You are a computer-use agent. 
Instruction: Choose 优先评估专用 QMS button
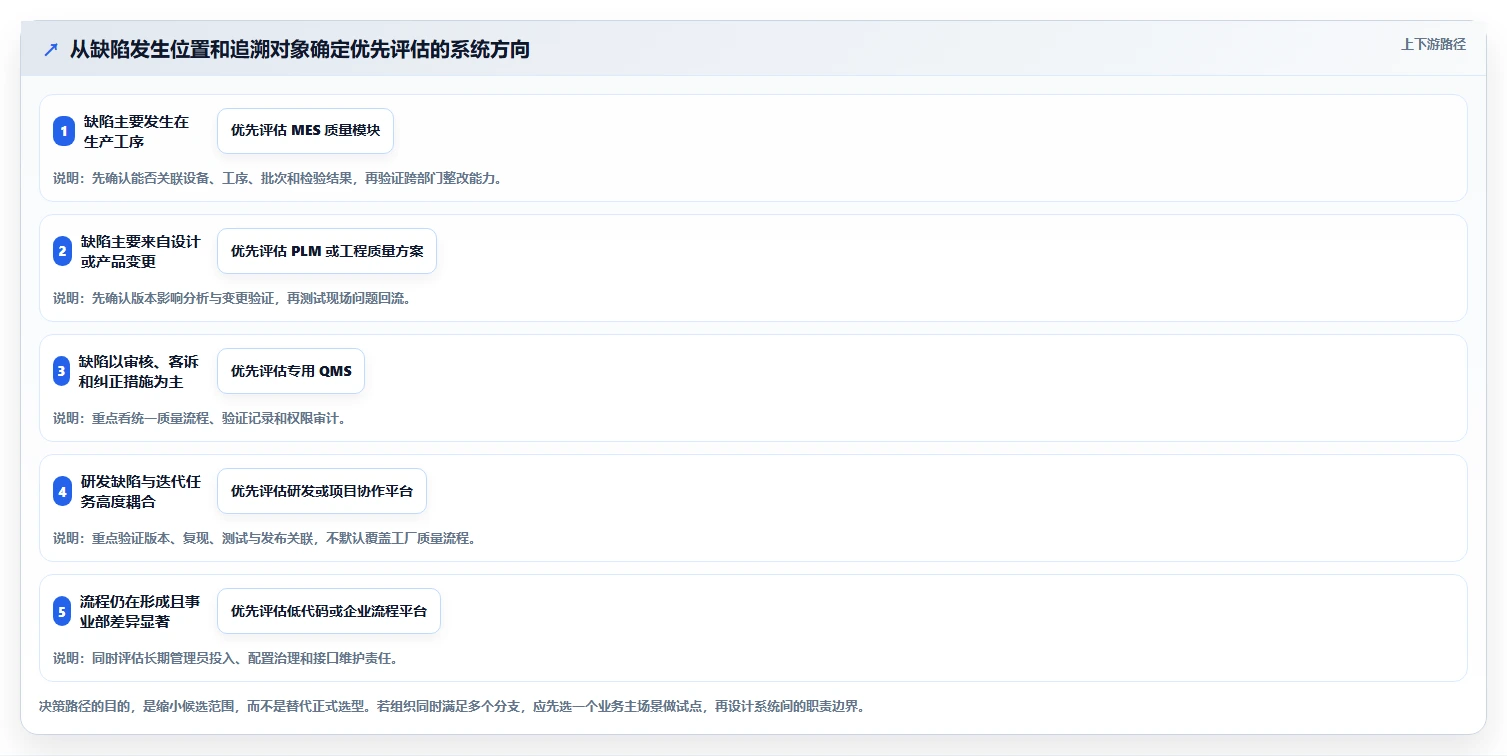click(291, 371)
